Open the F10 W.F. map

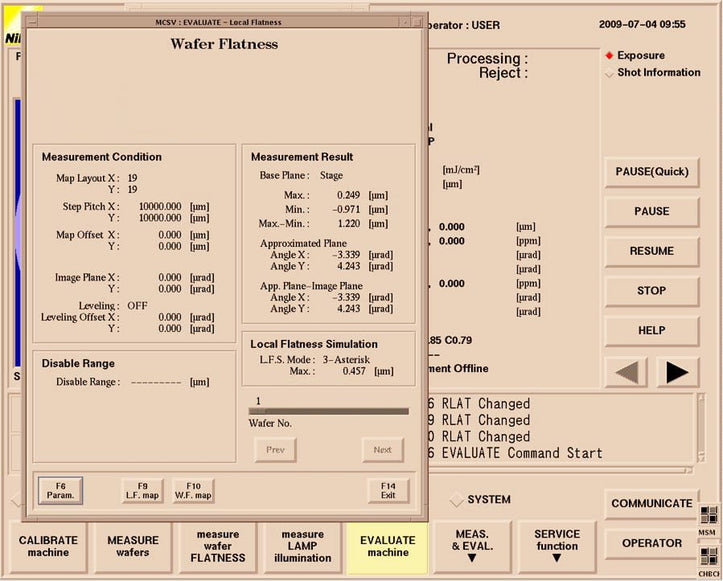pyautogui.click(x=193, y=491)
